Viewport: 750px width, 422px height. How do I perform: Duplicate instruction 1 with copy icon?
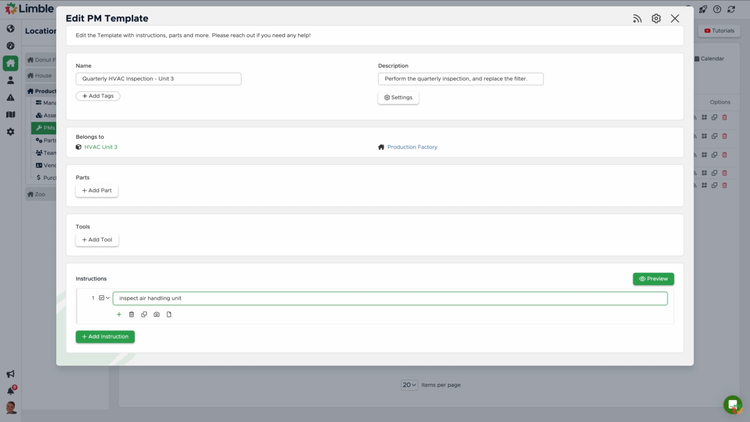[x=144, y=314]
